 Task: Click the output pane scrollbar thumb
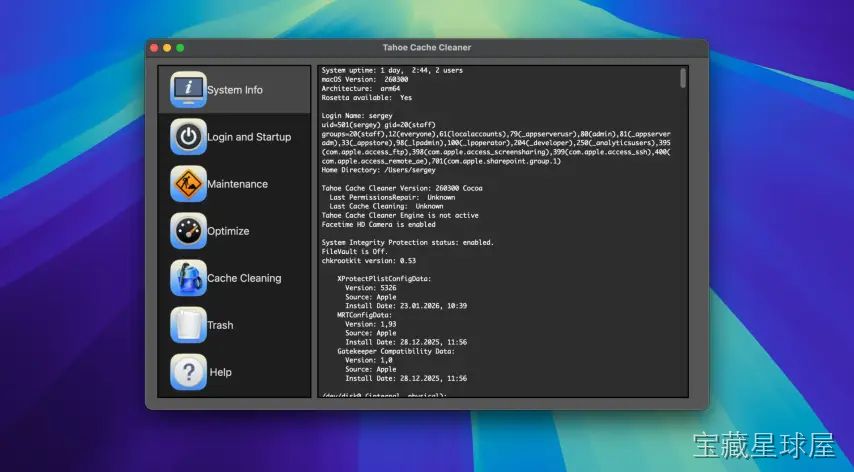[x=683, y=77]
